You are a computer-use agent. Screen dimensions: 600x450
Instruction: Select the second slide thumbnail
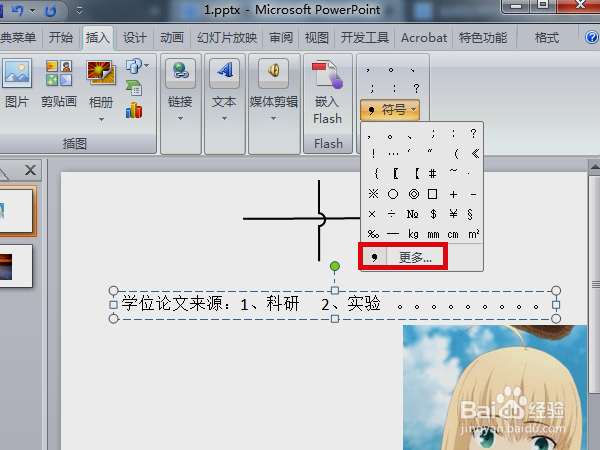pyautogui.click(x=16, y=266)
